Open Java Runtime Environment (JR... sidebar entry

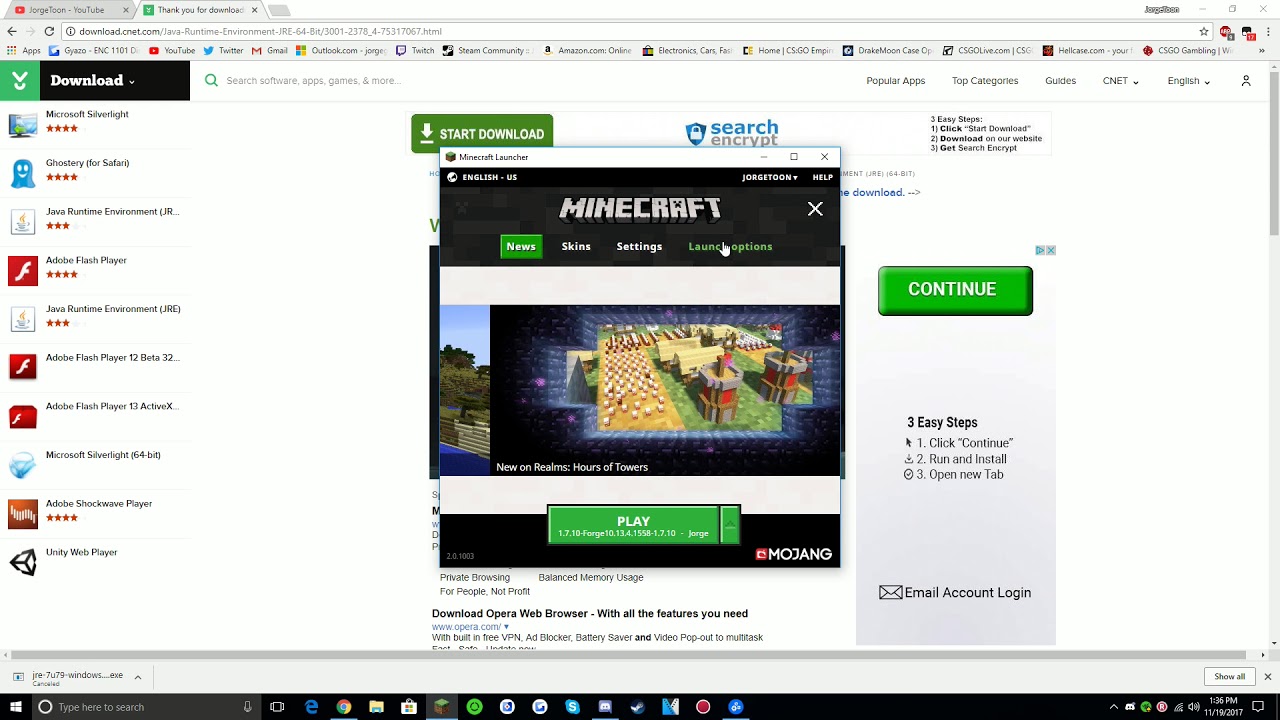113,211
